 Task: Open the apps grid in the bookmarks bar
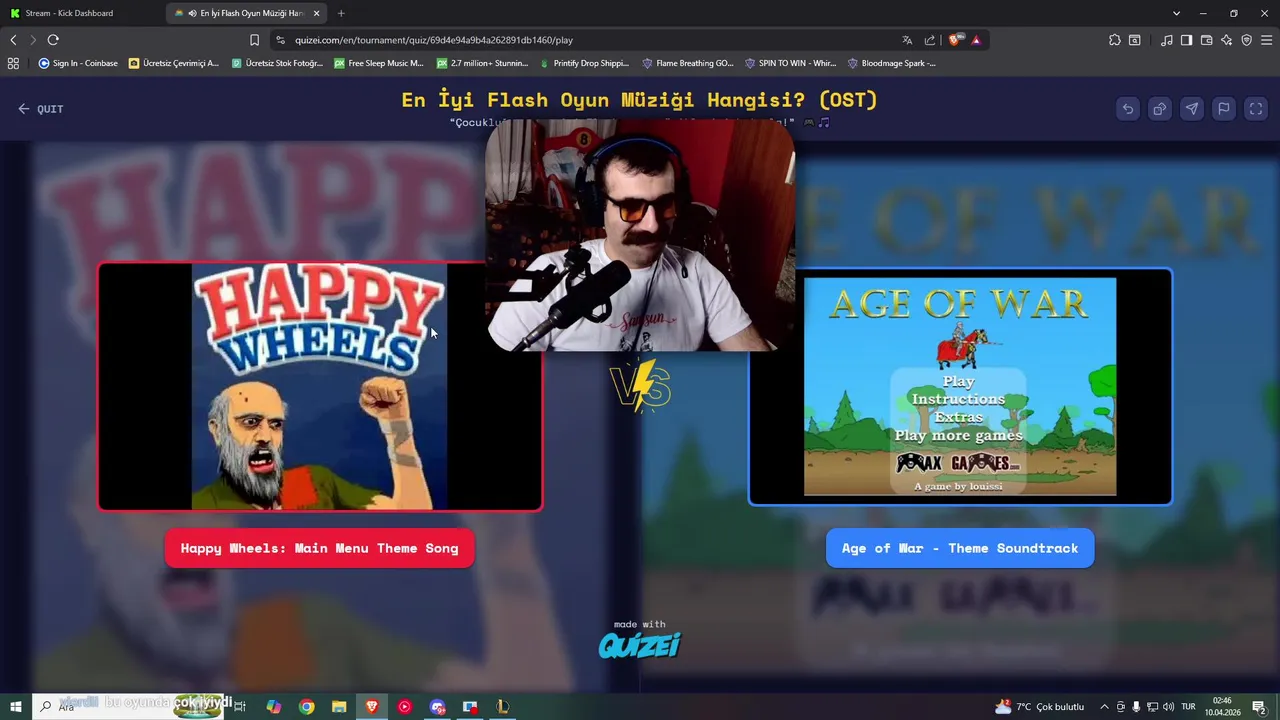pos(13,63)
